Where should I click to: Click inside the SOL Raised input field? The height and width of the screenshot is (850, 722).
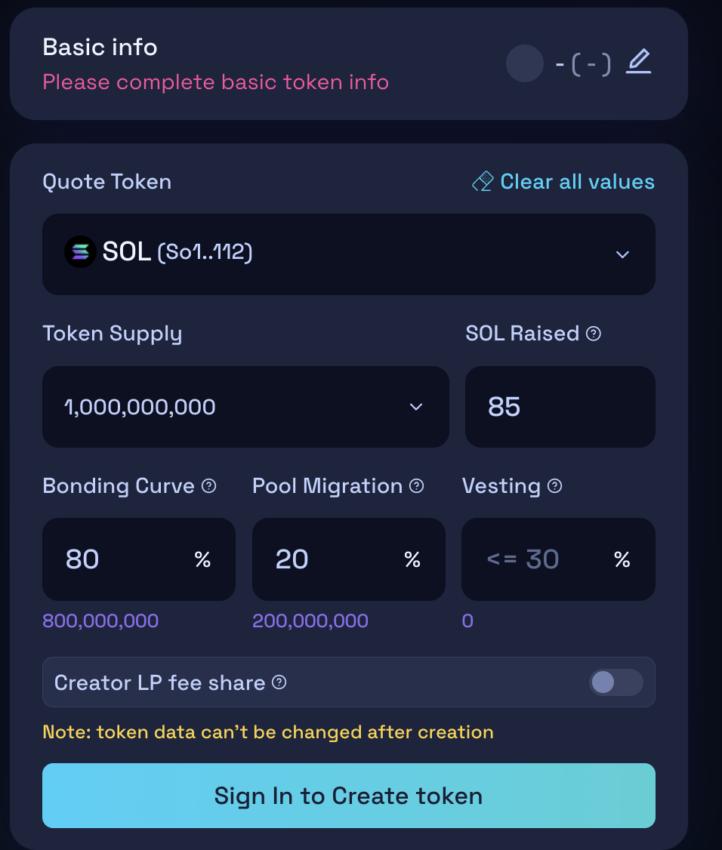[558, 406]
